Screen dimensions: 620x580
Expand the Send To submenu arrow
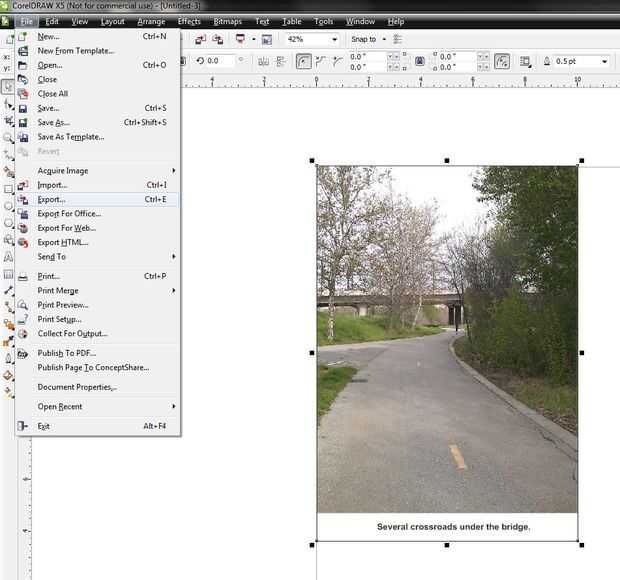(174, 256)
